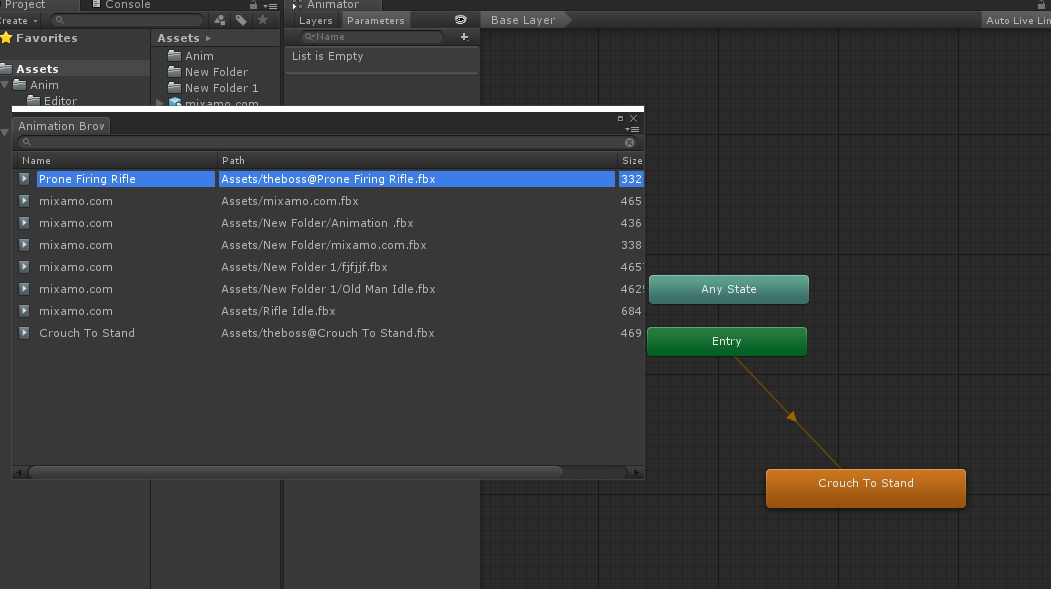
Task: Click play icon for fjfjjf.fbx row
Action: point(24,267)
